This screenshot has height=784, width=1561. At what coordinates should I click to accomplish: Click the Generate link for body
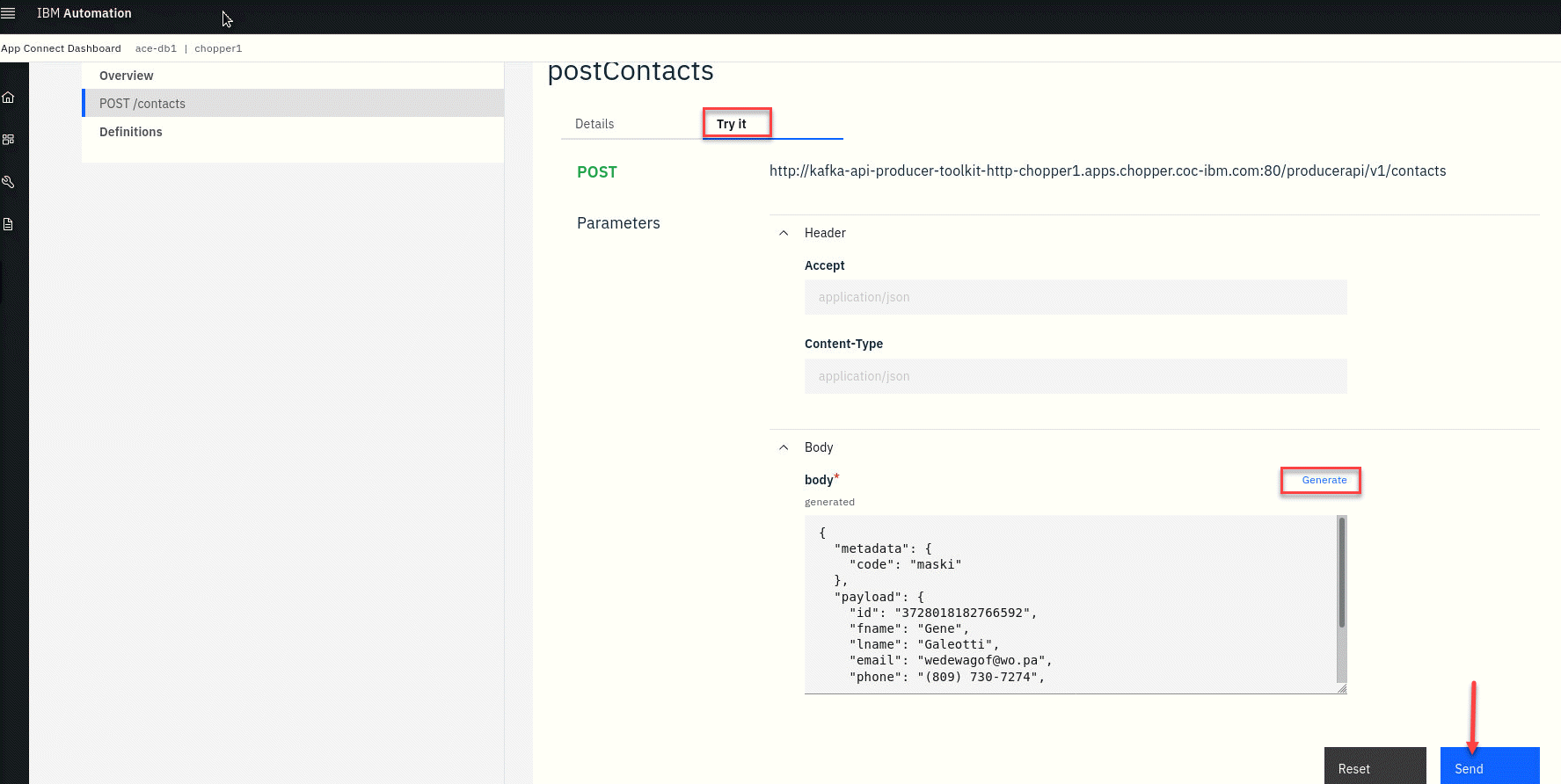pos(1324,480)
